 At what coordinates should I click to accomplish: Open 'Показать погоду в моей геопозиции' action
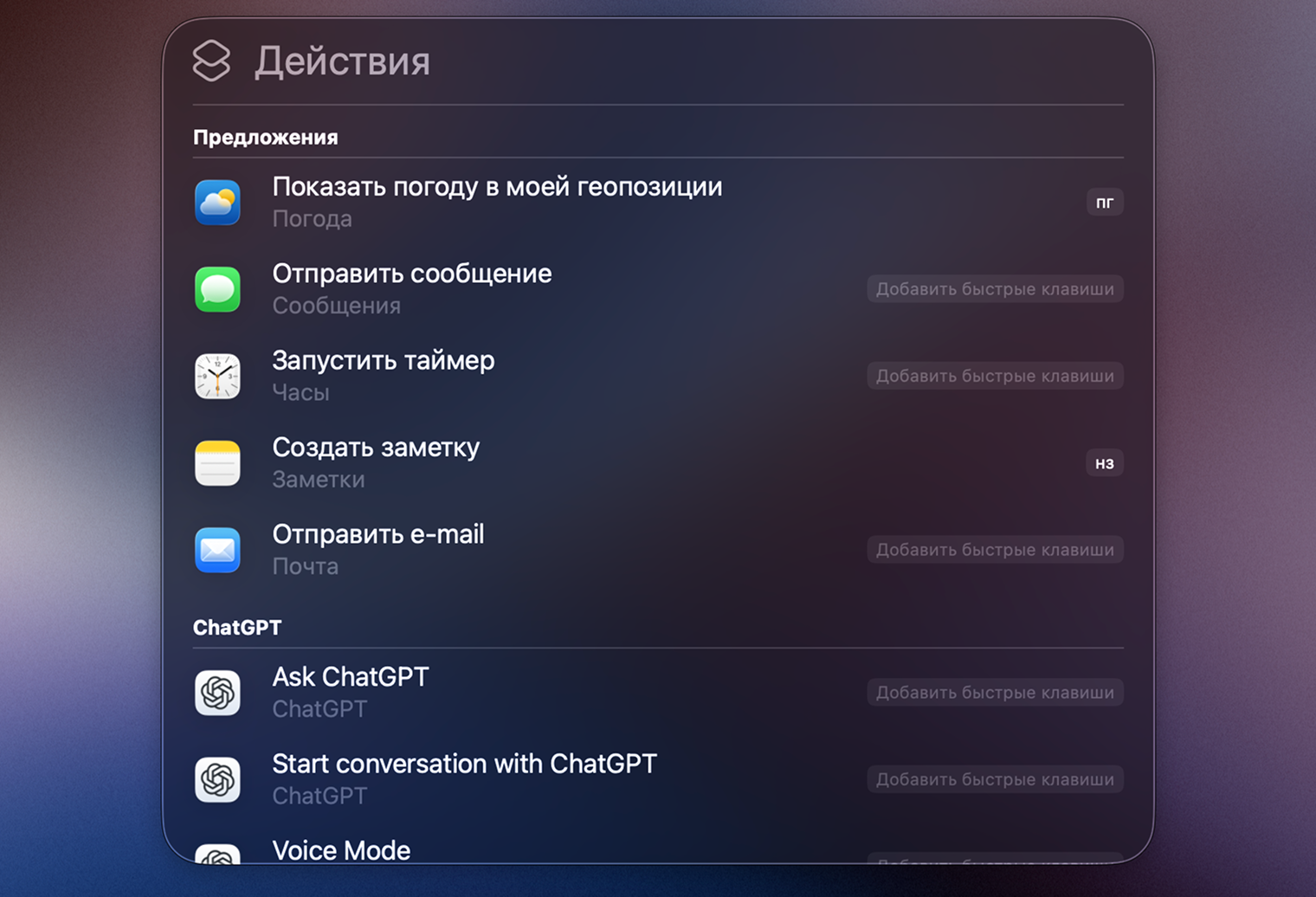click(497, 186)
